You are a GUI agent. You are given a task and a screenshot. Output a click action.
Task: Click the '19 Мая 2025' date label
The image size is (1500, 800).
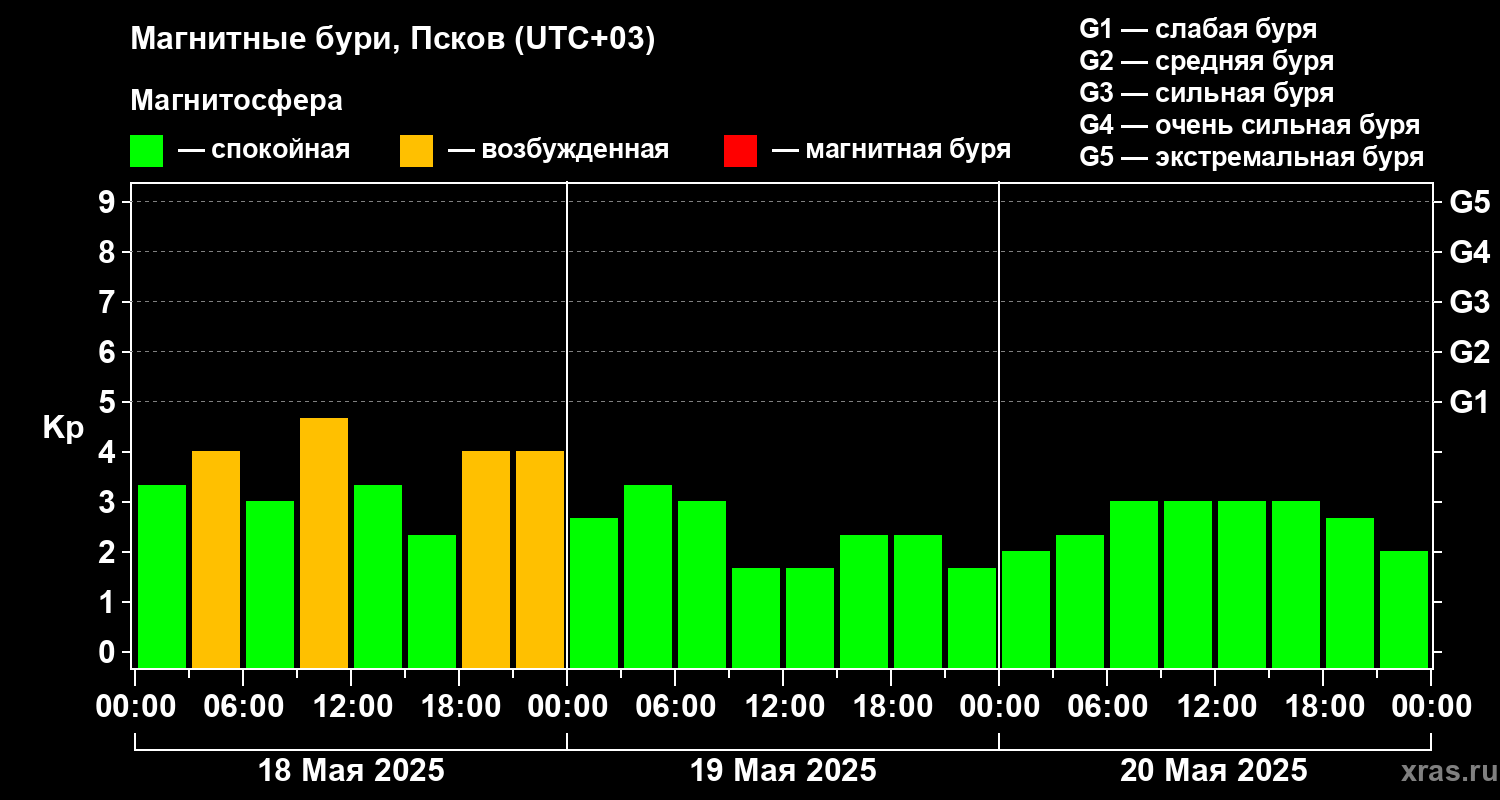(x=783, y=771)
